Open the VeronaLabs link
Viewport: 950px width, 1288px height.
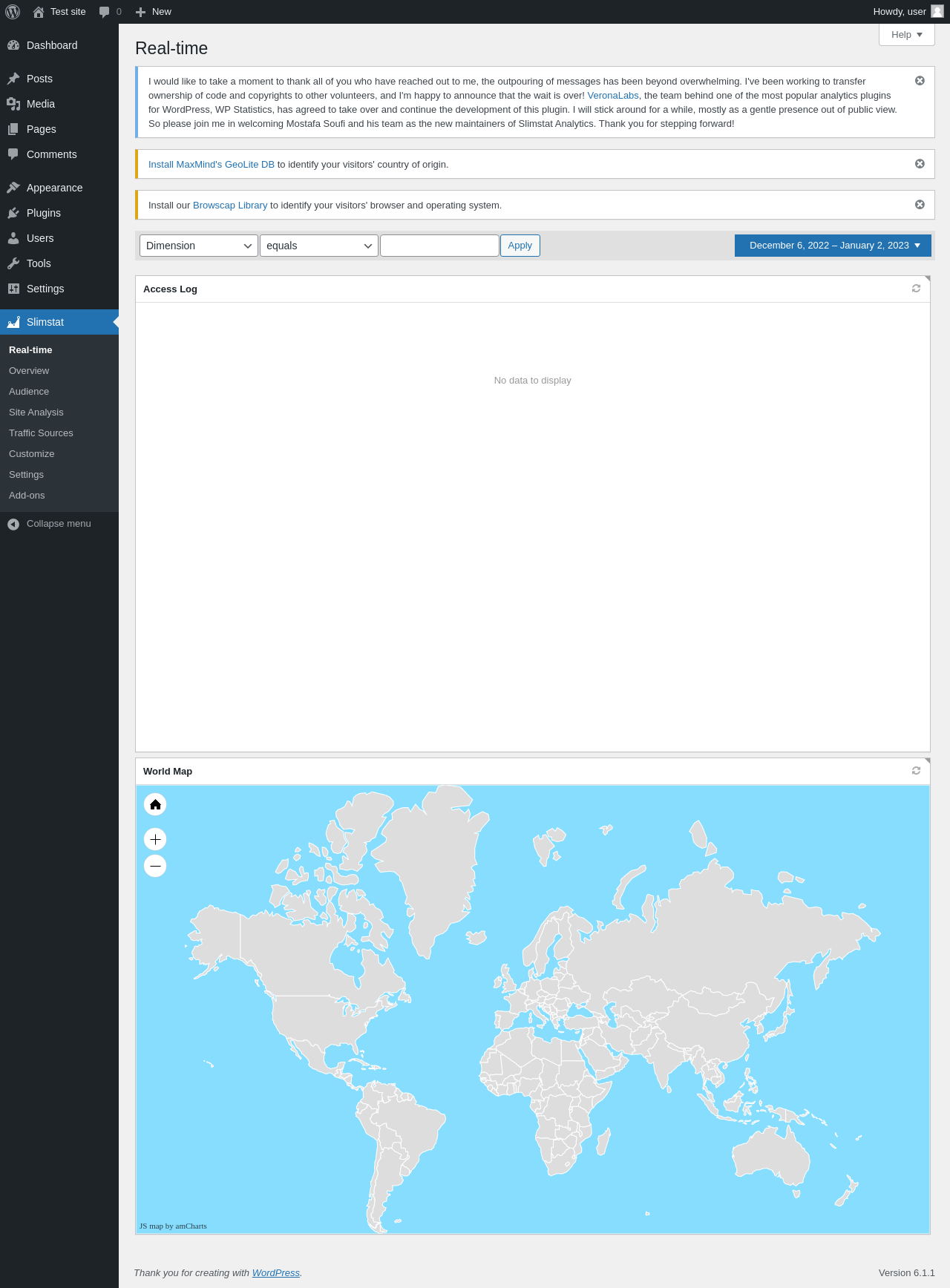pos(612,96)
